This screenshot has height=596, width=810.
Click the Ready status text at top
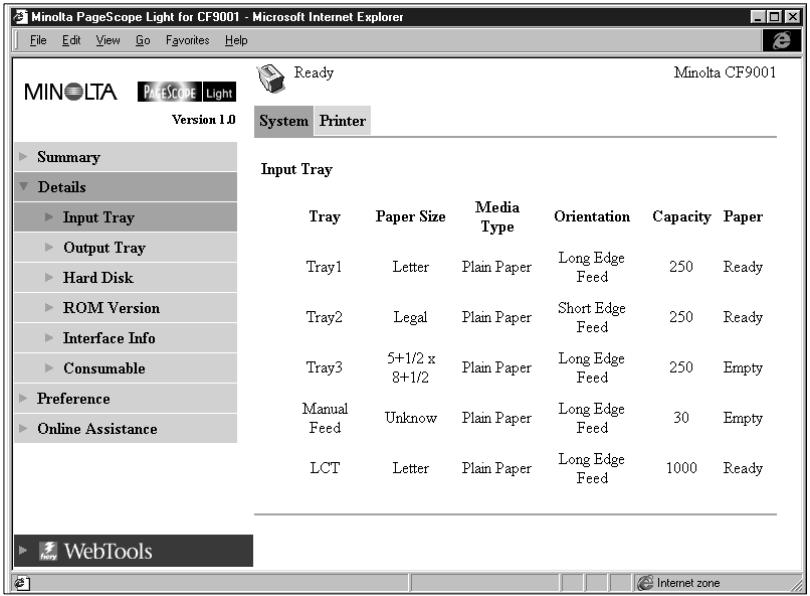coord(314,73)
